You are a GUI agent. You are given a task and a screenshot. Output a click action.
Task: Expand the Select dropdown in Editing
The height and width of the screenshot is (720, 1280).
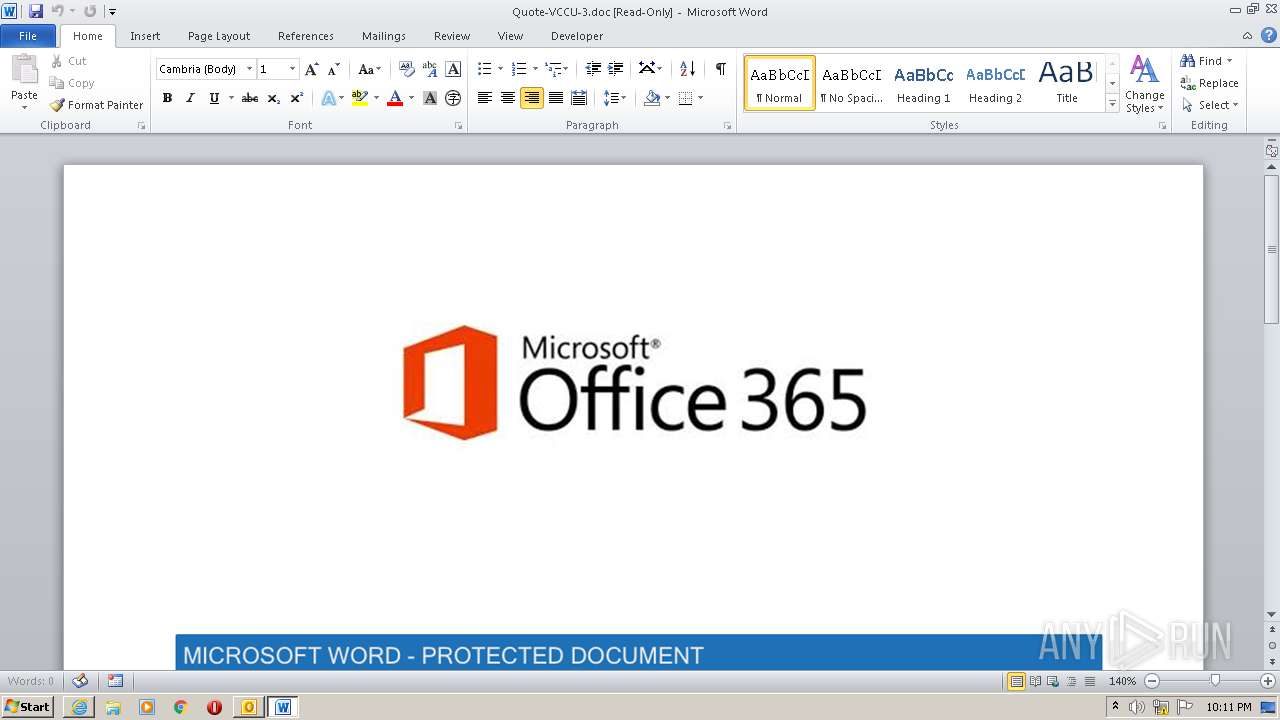(1210, 105)
